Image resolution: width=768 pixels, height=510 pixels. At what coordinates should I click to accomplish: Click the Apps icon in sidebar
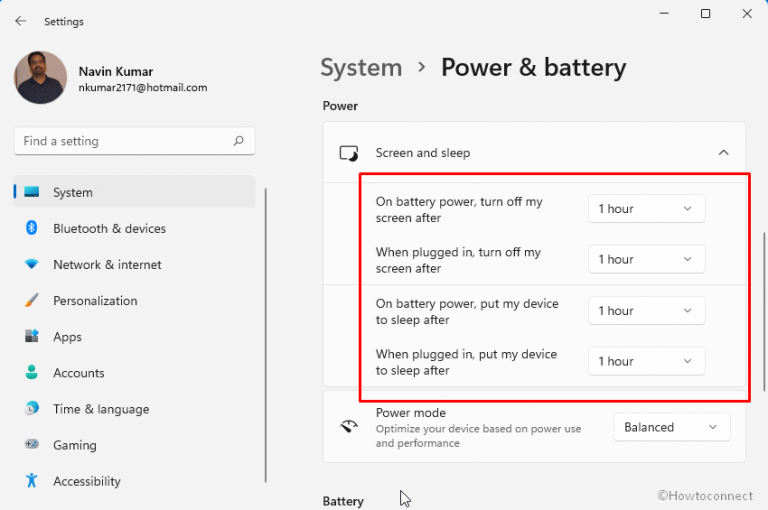tap(32, 336)
